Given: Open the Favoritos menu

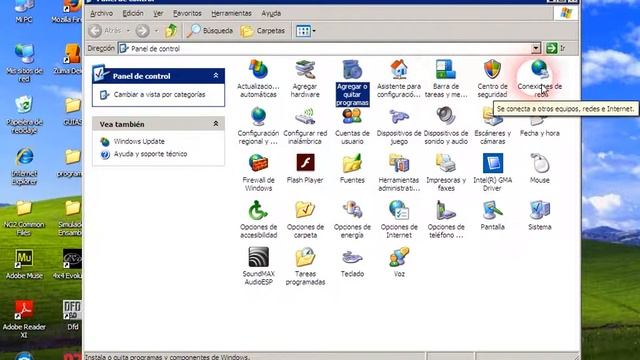Looking at the screenshot, I should 187,13.
